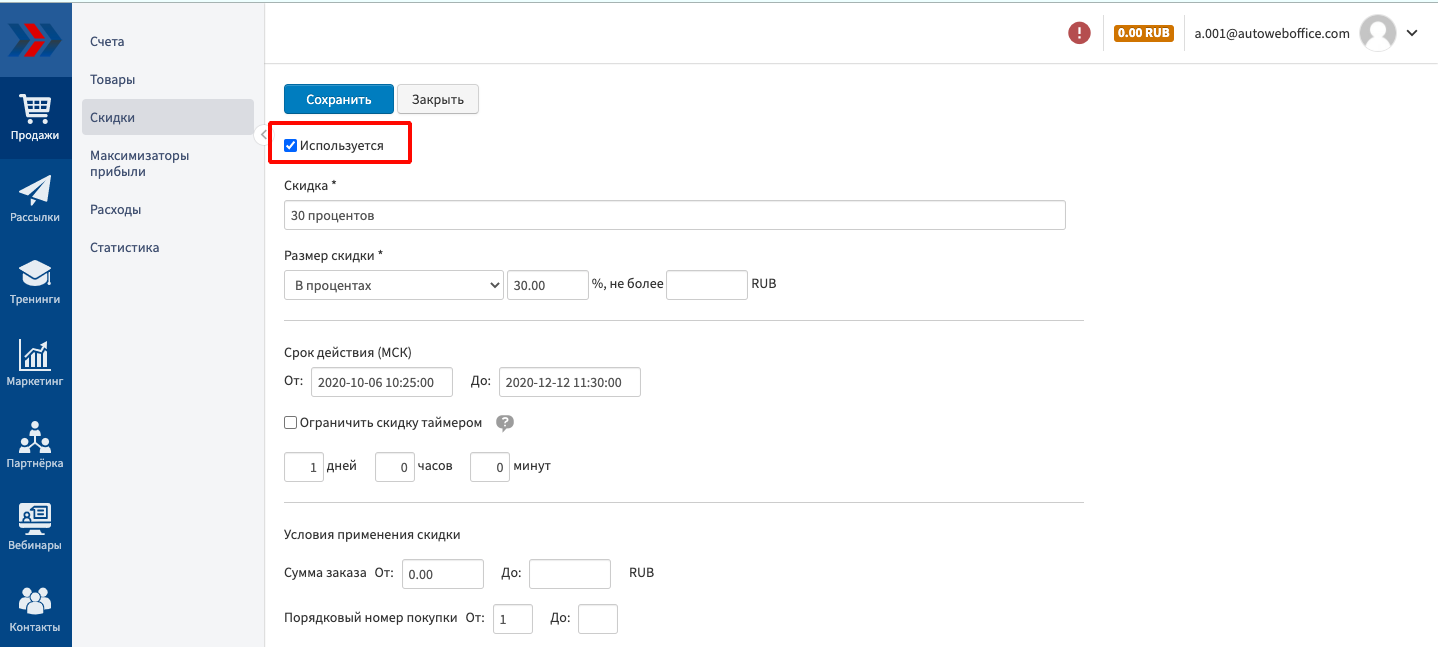The height and width of the screenshot is (647, 1438).
Task: Click the Закрыть button
Action: (438, 99)
